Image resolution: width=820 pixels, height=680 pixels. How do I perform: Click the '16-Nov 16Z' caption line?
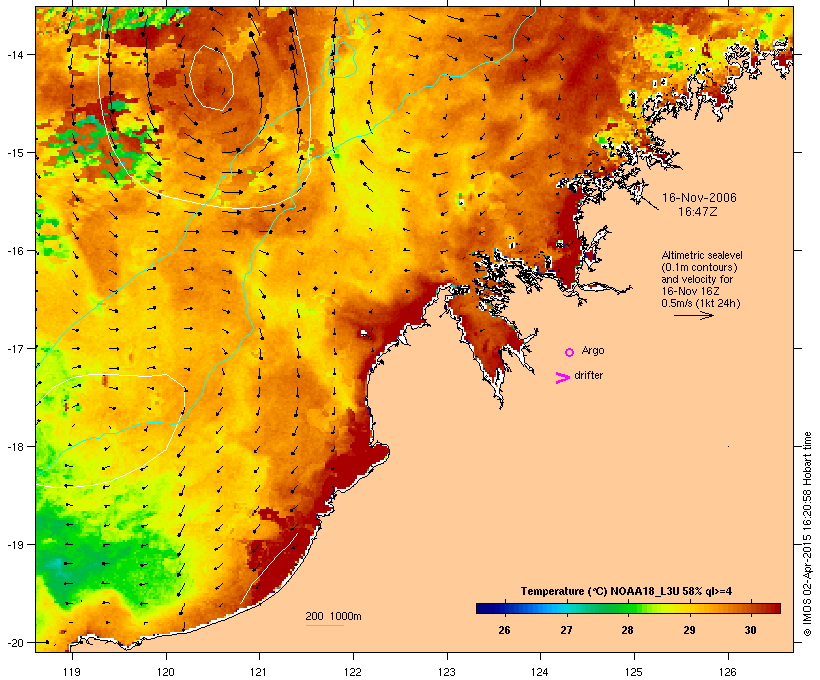690,291
